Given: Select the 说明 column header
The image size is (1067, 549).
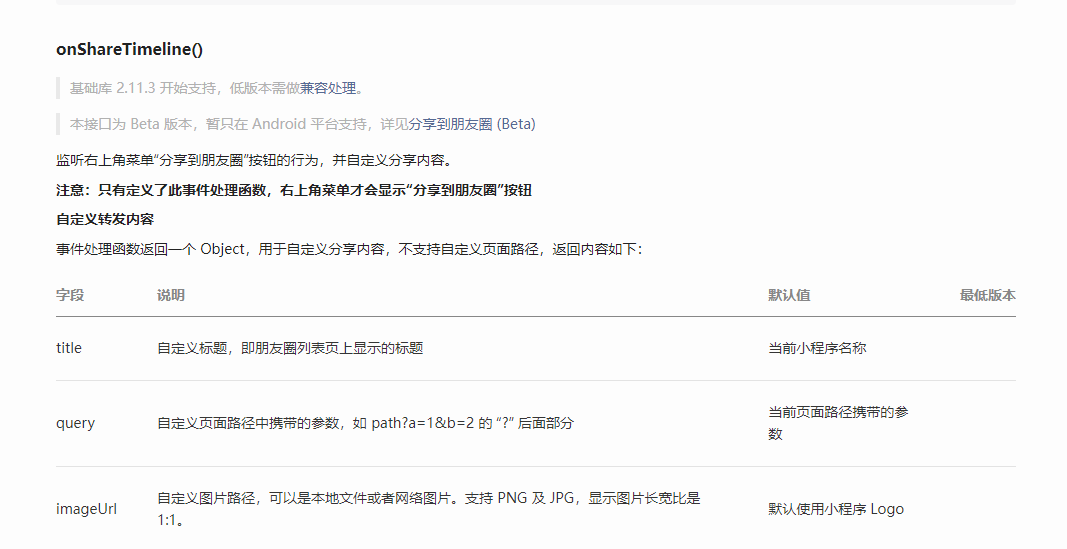Looking at the screenshot, I should pos(171,295).
